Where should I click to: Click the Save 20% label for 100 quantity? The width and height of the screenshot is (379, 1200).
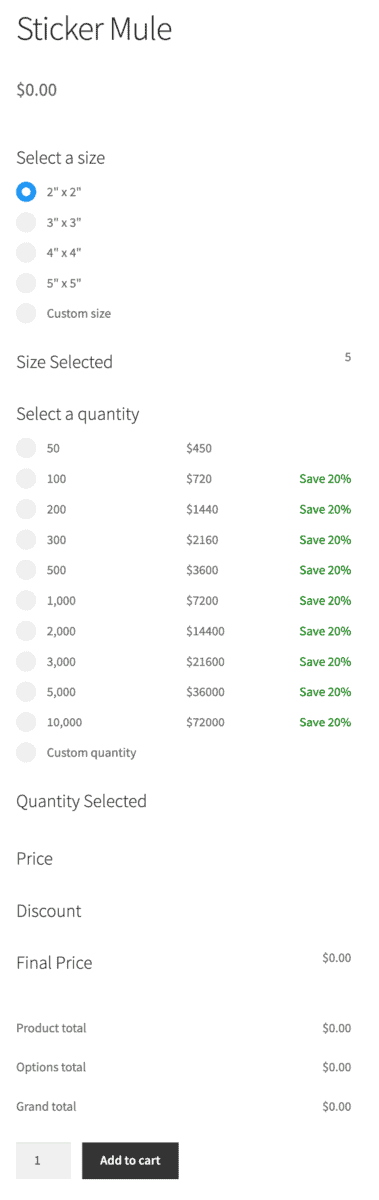[x=325, y=479]
